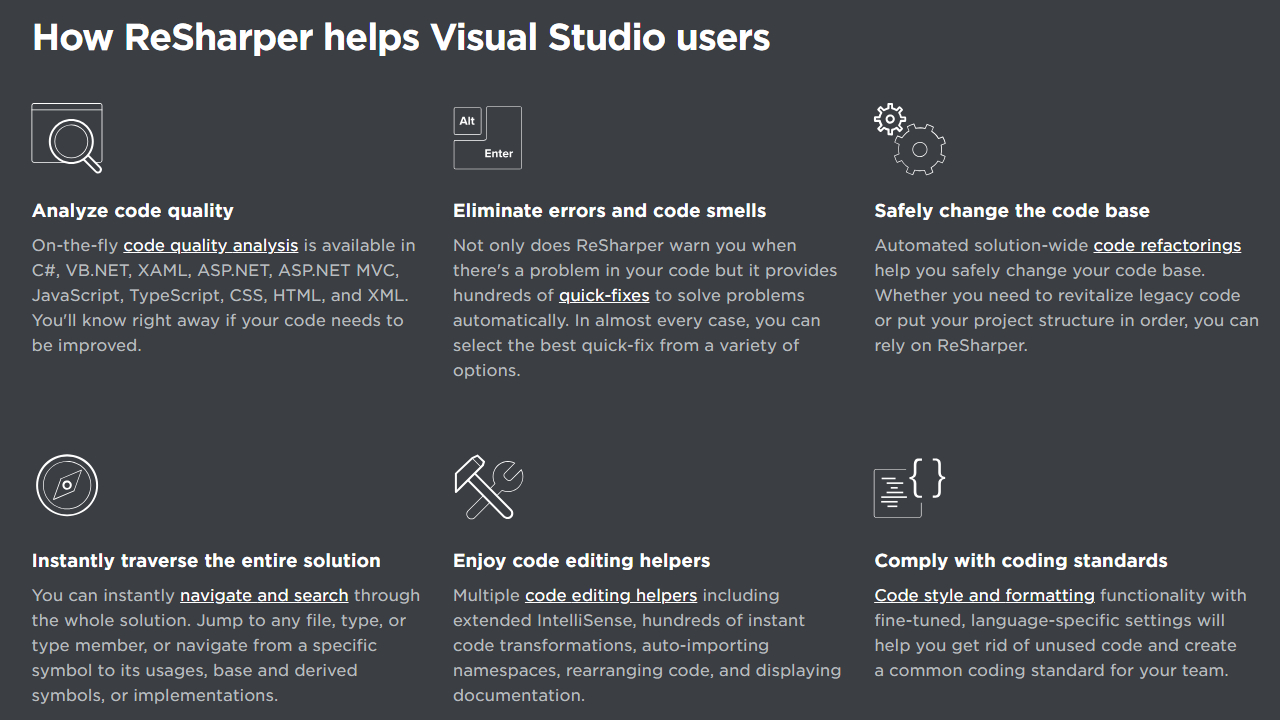Open the code quality analysis link
The width and height of the screenshot is (1280, 720).
211,245
